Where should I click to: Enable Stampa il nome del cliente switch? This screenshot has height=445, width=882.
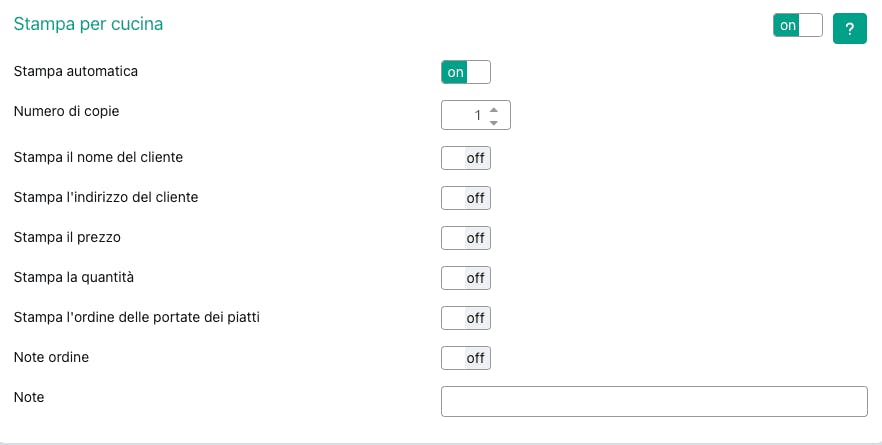coord(466,158)
